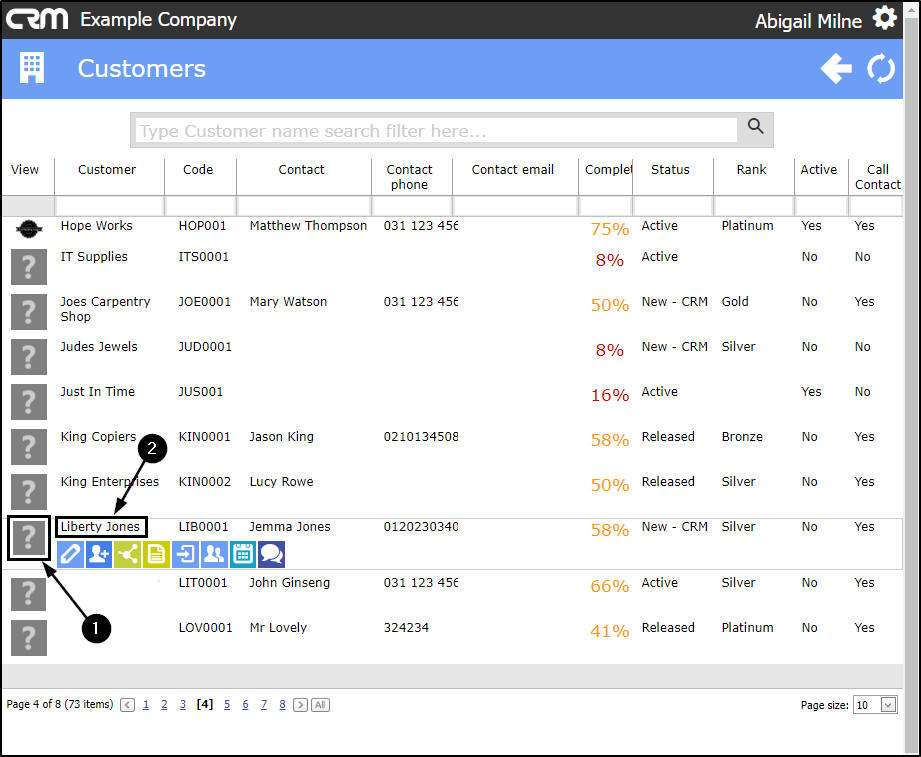Click the settings gear next to Abigail Milne
This screenshot has width=921, height=757.
tap(884, 18)
